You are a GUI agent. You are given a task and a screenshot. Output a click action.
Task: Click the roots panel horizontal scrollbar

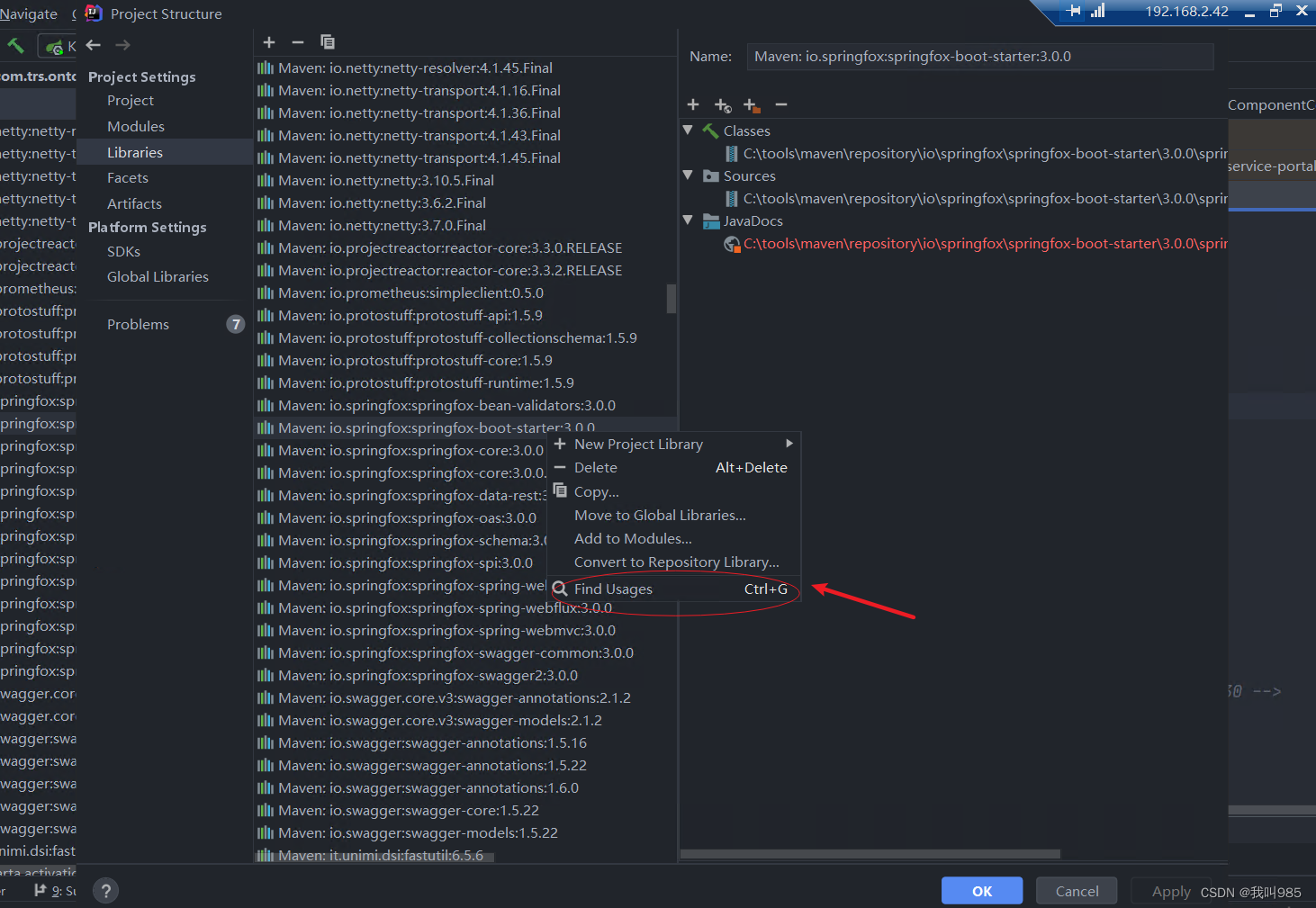870,854
